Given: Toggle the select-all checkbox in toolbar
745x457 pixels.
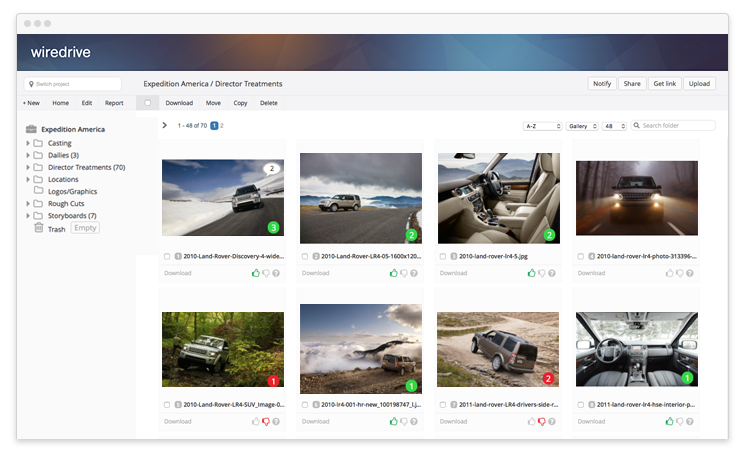Looking at the screenshot, I should (148, 102).
